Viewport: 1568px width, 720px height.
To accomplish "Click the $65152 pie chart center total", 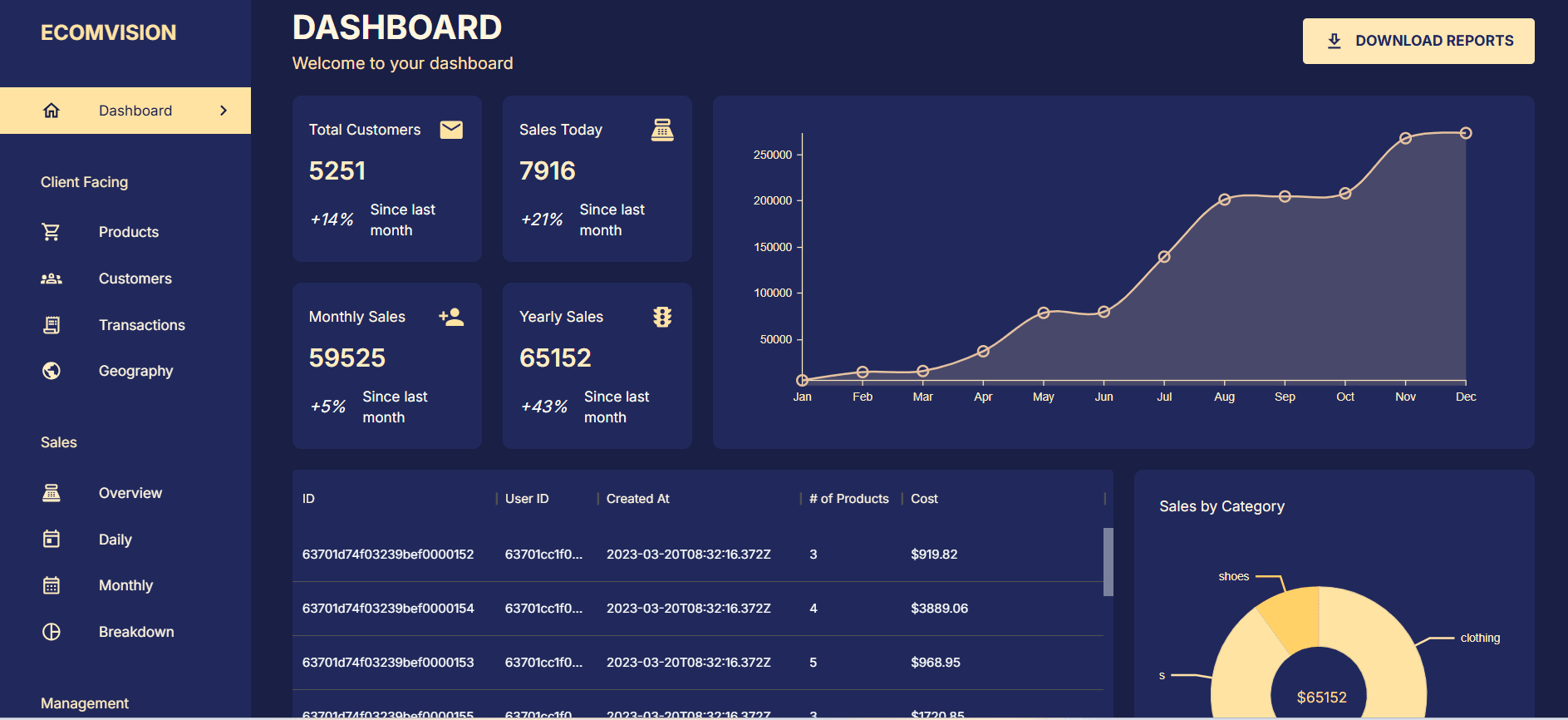I will (1321, 698).
